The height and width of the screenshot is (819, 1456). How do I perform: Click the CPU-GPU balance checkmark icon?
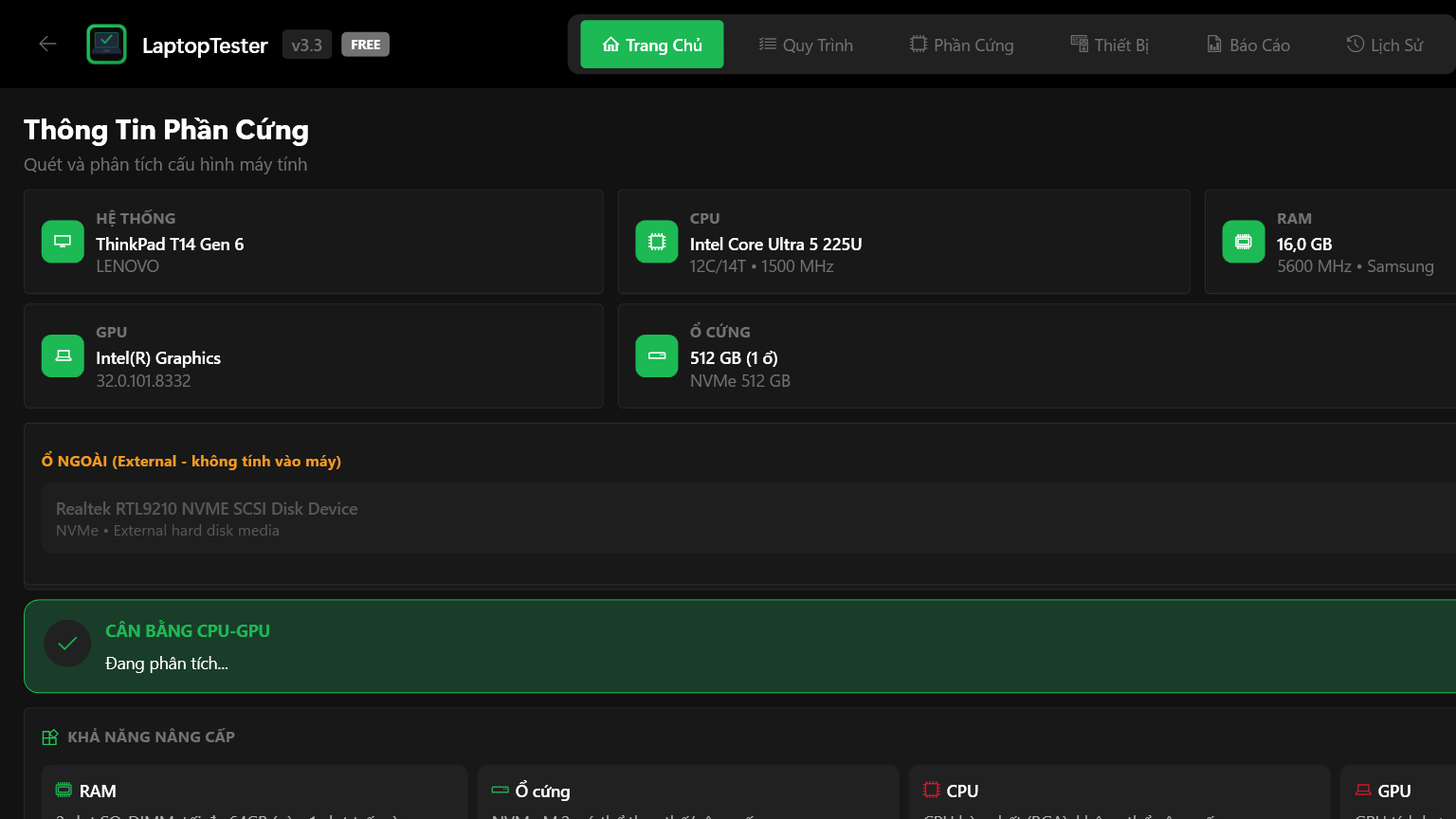67,645
